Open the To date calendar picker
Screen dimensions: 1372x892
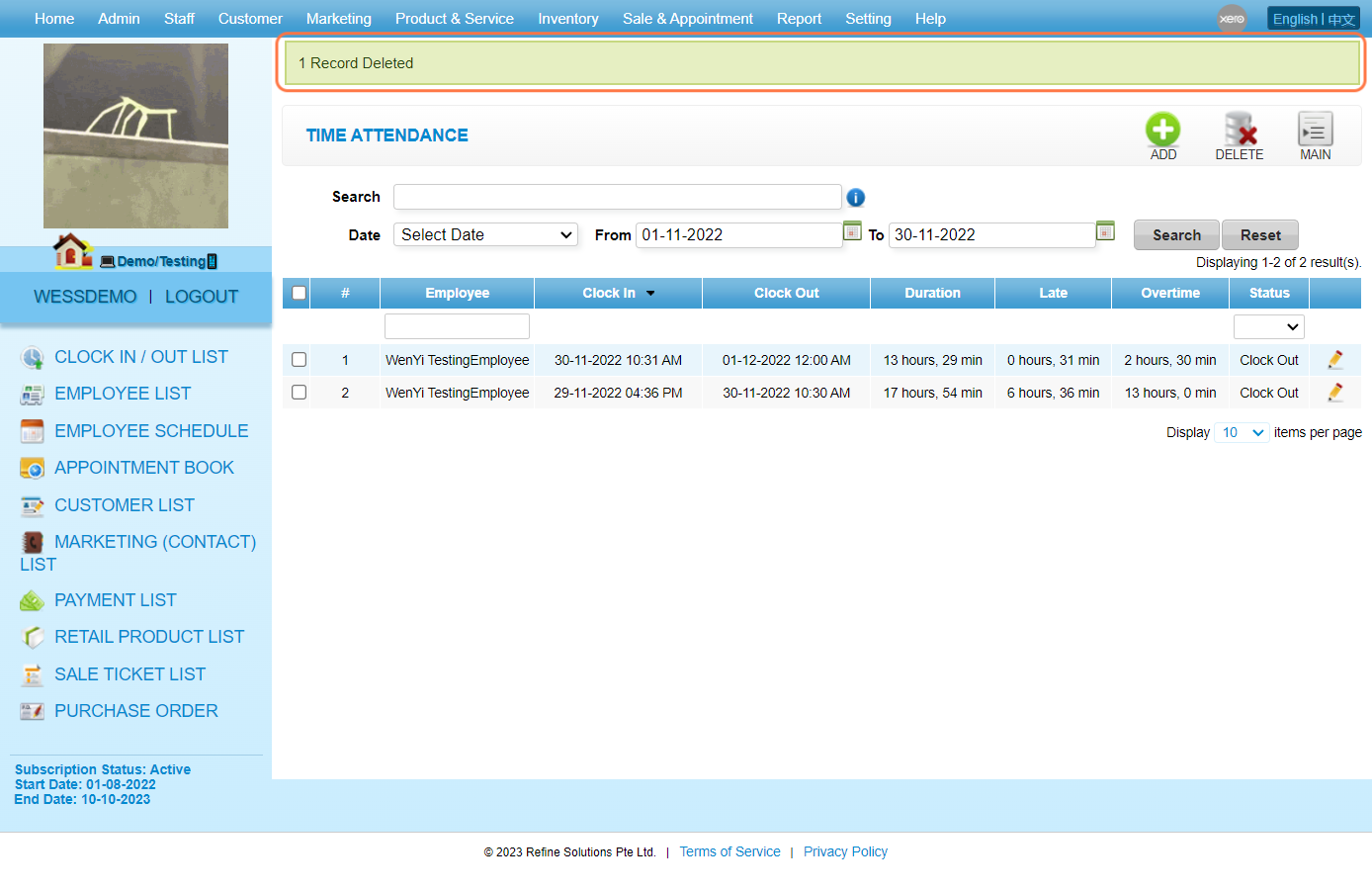[x=1105, y=230]
